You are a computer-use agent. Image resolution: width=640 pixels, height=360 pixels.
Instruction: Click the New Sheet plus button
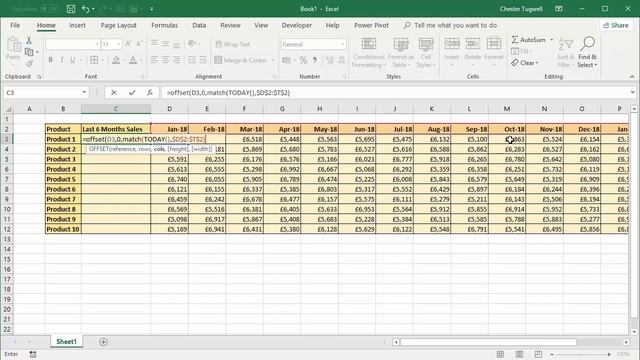(x=103, y=342)
